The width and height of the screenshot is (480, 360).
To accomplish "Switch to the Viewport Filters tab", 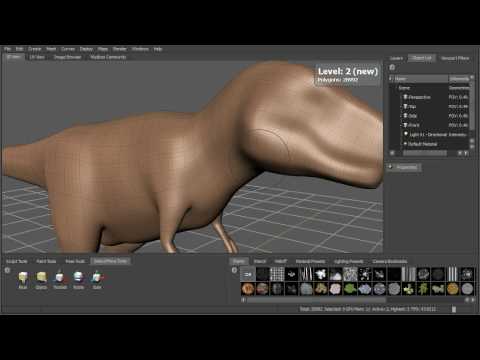I will point(455,58).
